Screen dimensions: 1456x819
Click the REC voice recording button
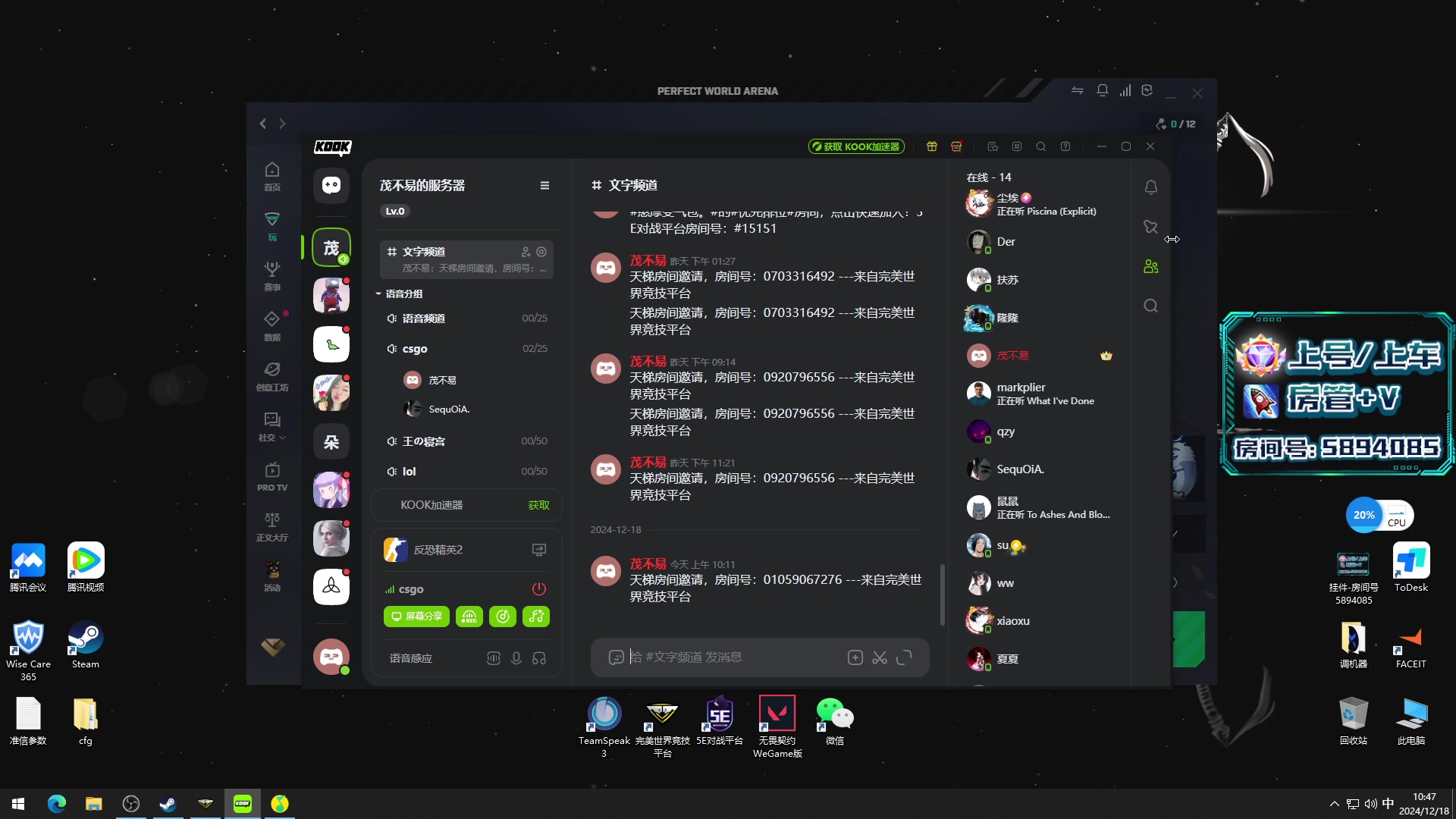(469, 617)
